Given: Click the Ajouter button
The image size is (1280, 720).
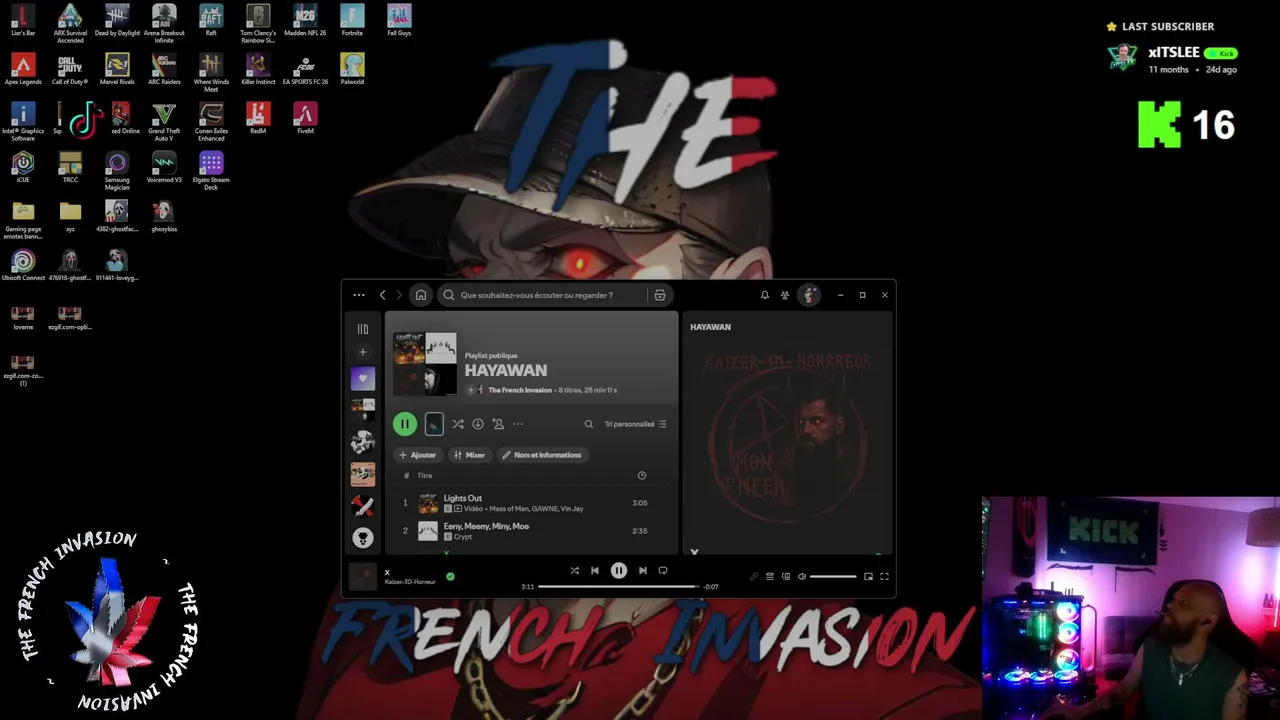Looking at the screenshot, I should 417,455.
